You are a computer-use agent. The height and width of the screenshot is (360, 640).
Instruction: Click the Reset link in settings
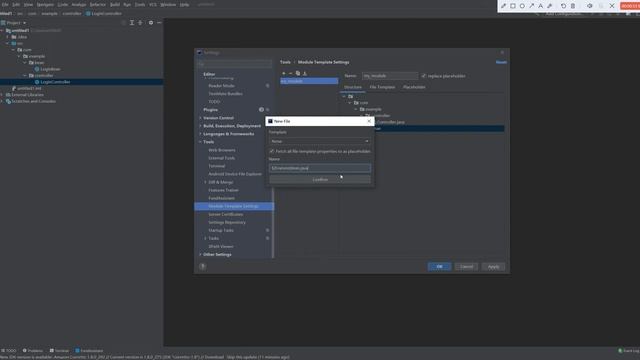pos(501,62)
